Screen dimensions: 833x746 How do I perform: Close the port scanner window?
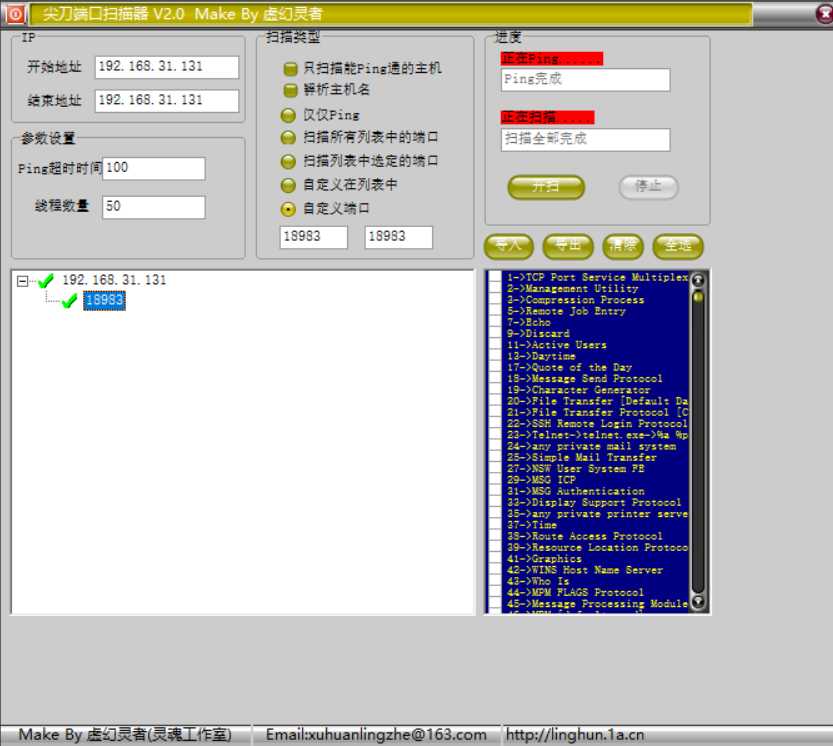click(824, 14)
